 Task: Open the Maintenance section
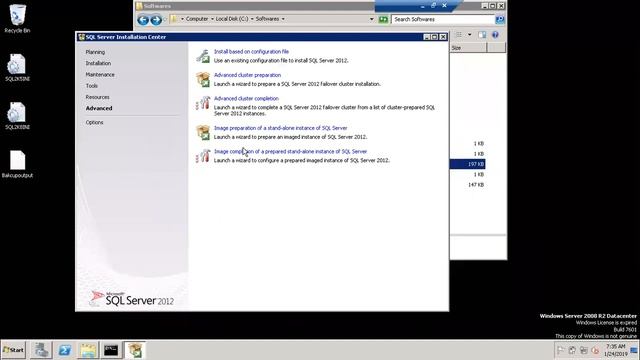pyautogui.click(x=100, y=75)
